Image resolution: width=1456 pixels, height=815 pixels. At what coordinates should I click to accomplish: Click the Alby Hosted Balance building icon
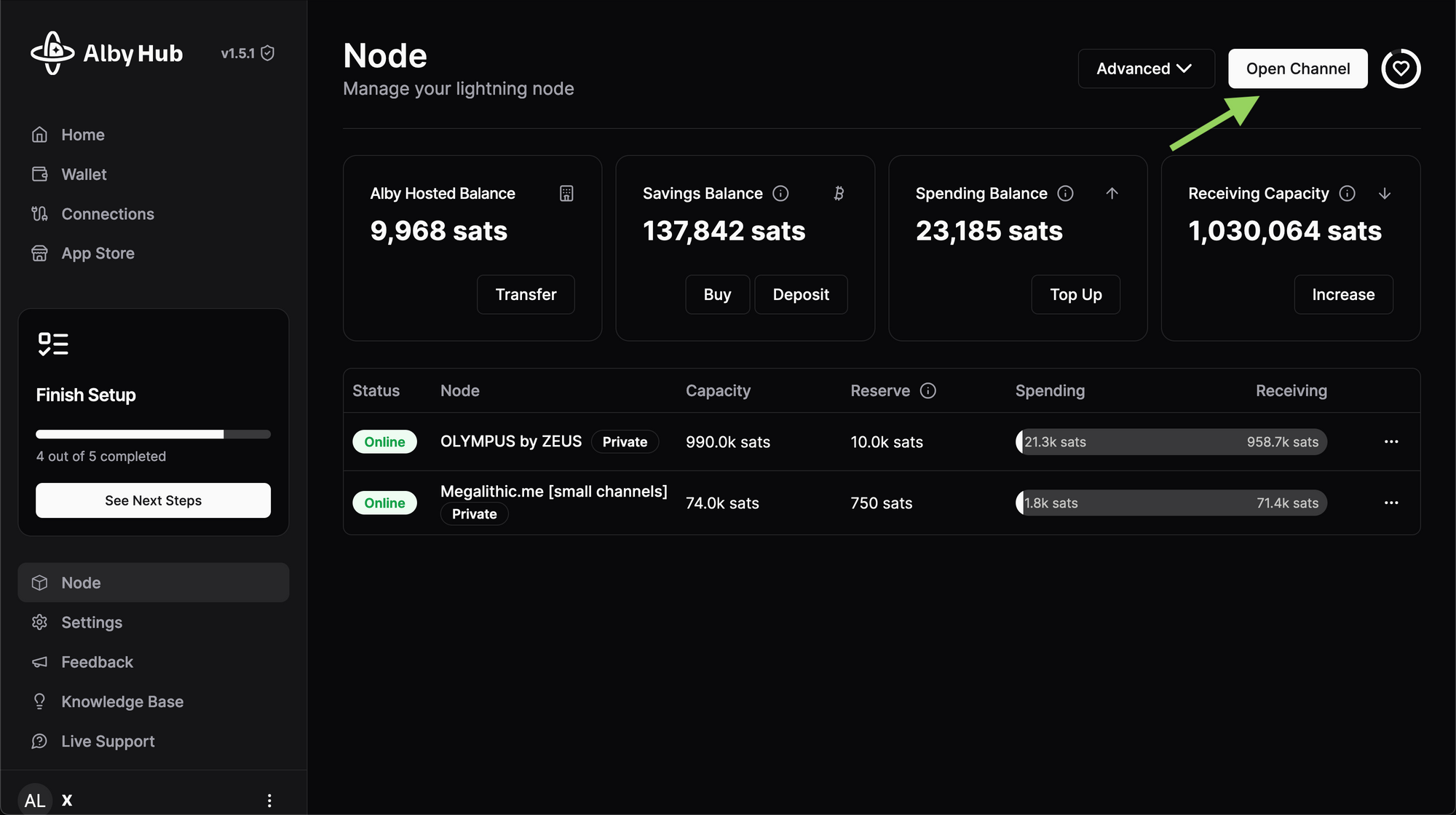click(x=566, y=193)
